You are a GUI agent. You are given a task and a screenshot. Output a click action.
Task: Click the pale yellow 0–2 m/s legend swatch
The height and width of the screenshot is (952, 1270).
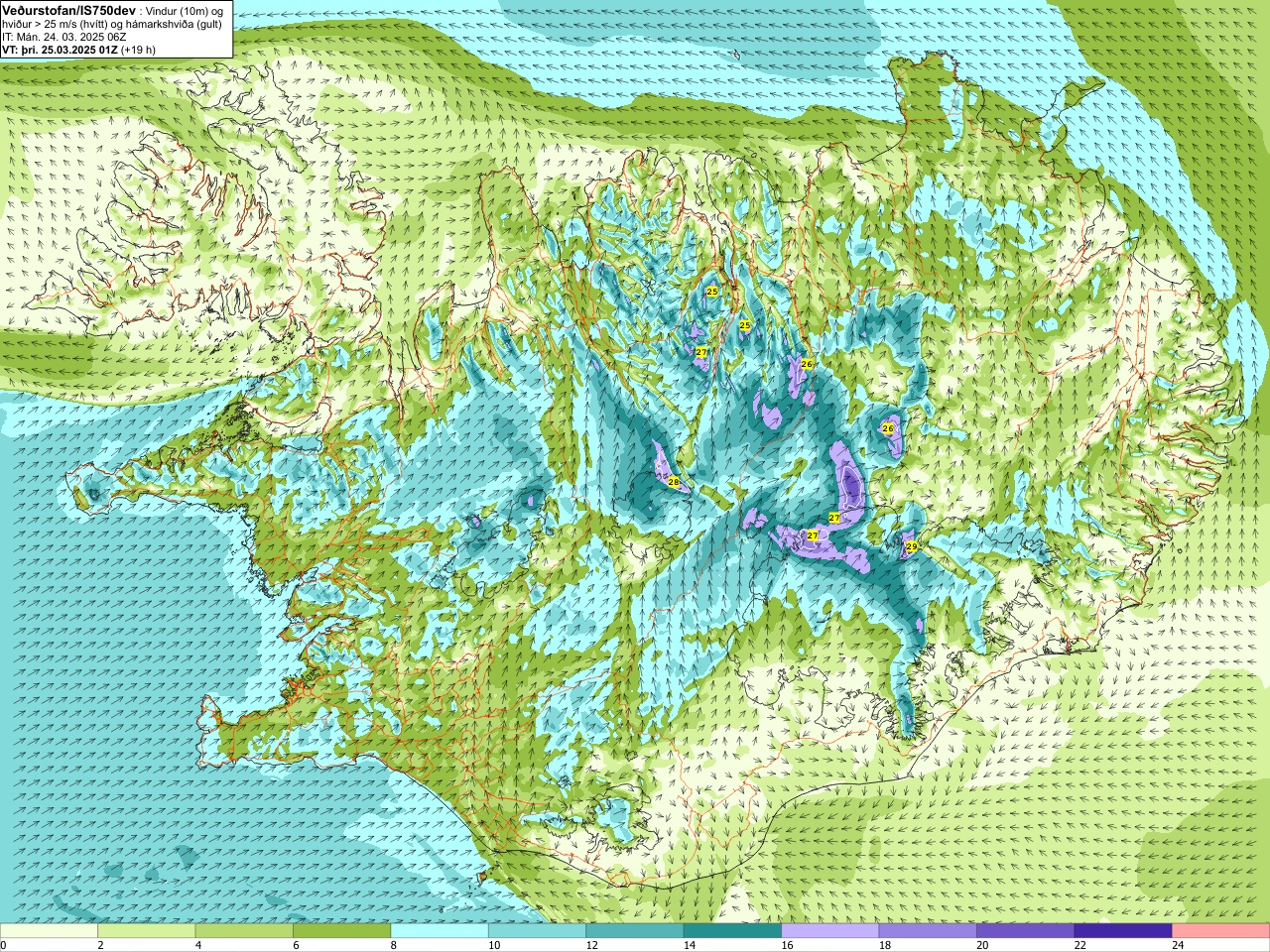[x=49, y=930]
